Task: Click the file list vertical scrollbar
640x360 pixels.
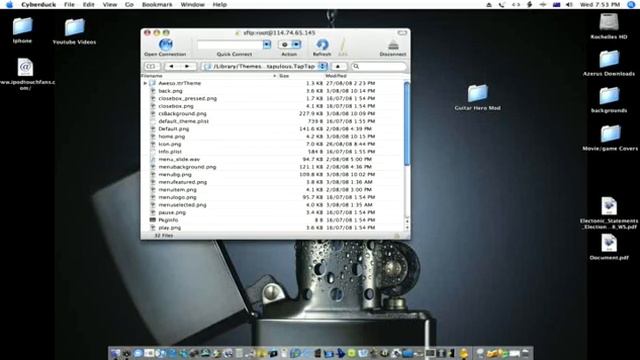Action: 407,124
